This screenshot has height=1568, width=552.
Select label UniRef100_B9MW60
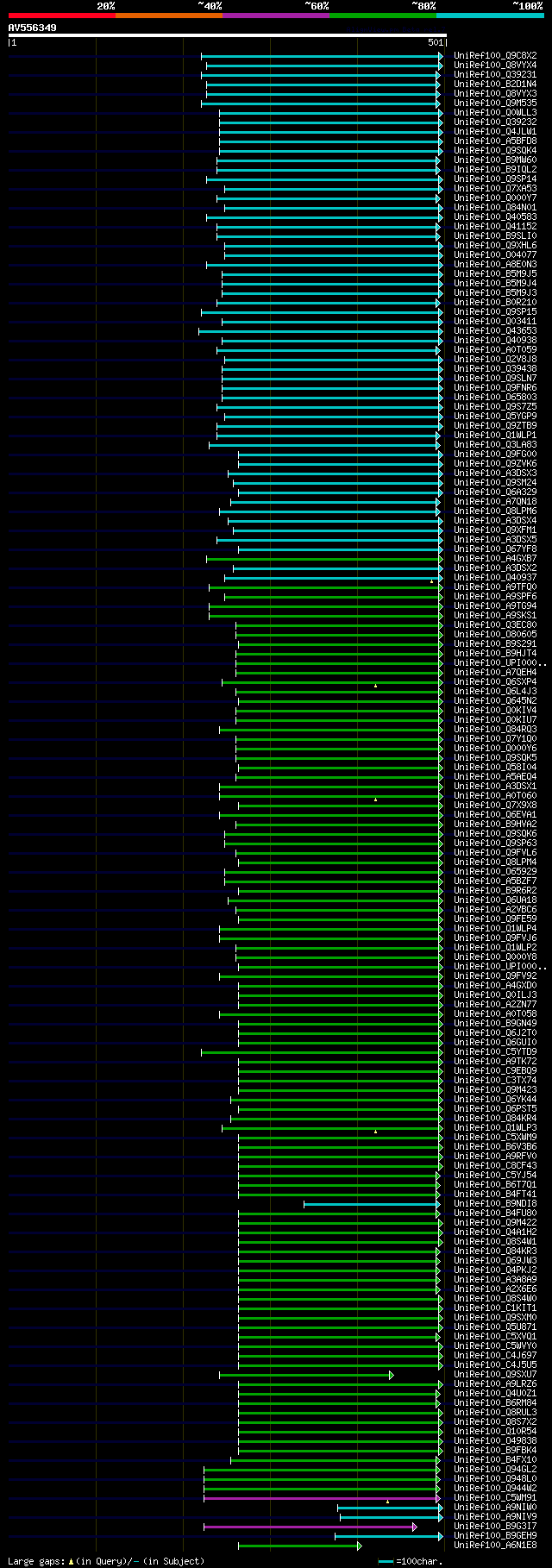tap(495, 160)
